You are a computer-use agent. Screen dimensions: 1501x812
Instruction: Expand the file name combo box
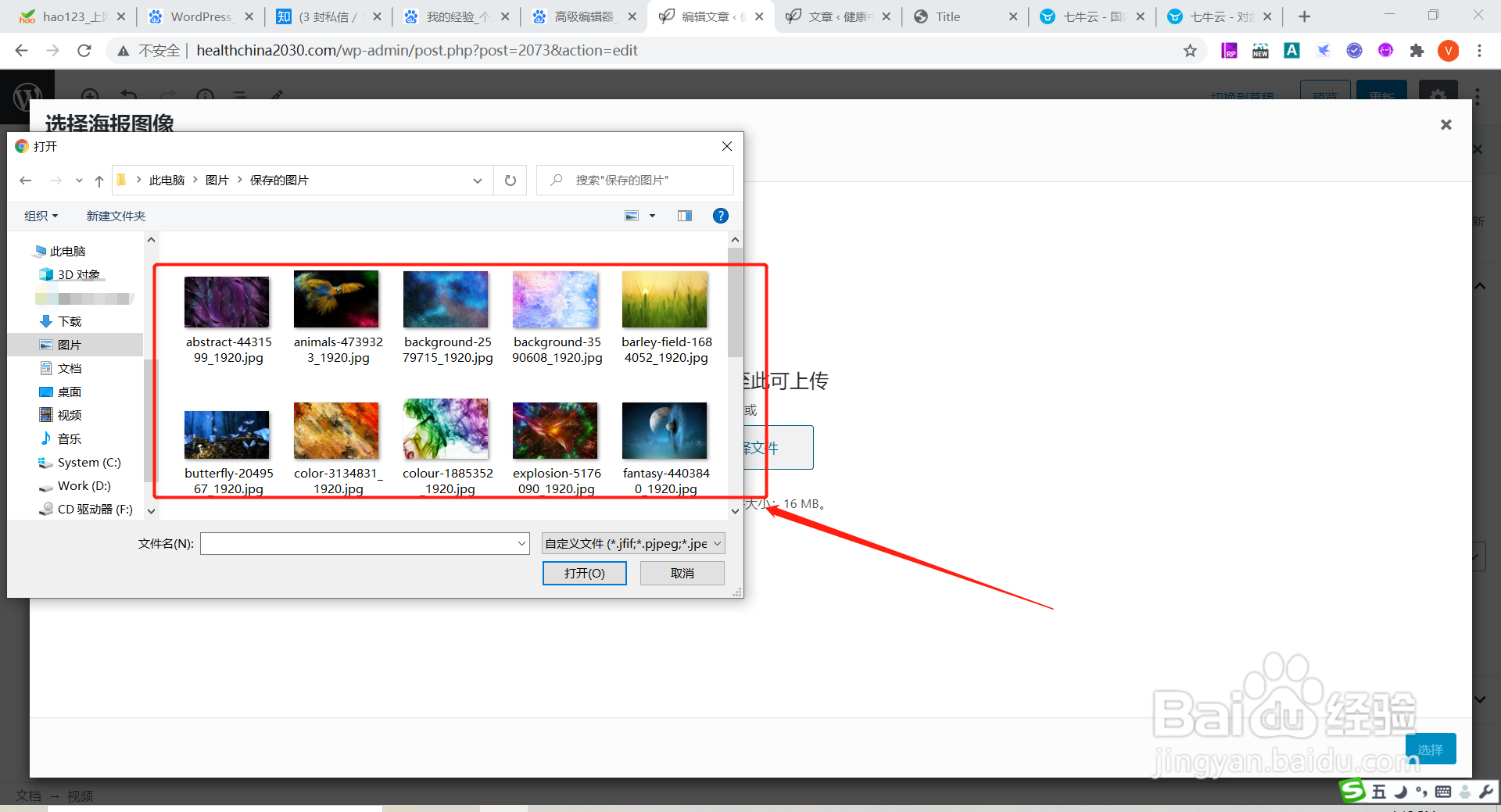click(x=521, y=543)
